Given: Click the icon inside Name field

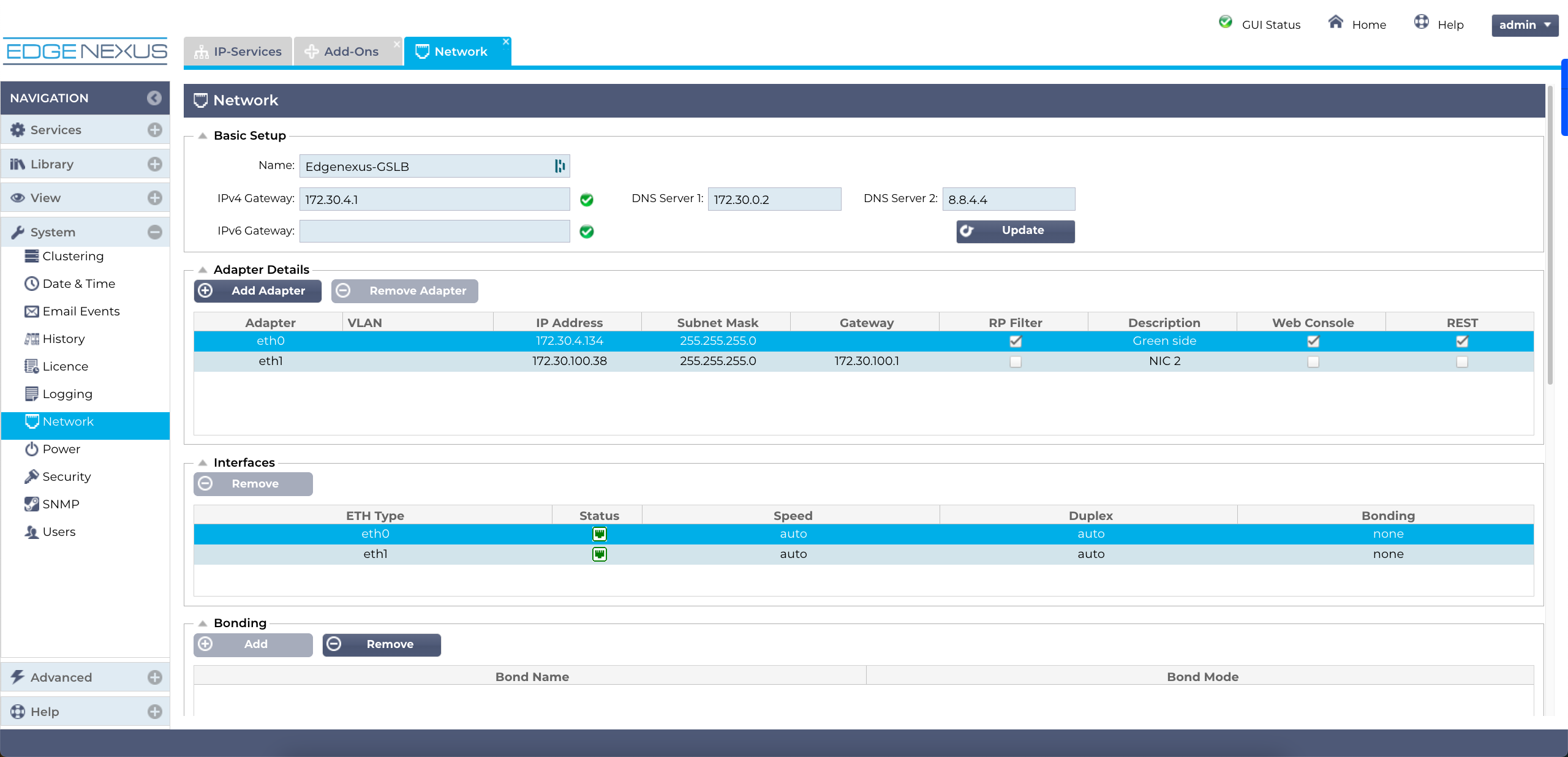Looking at the screenshot, I should [559, 166].
